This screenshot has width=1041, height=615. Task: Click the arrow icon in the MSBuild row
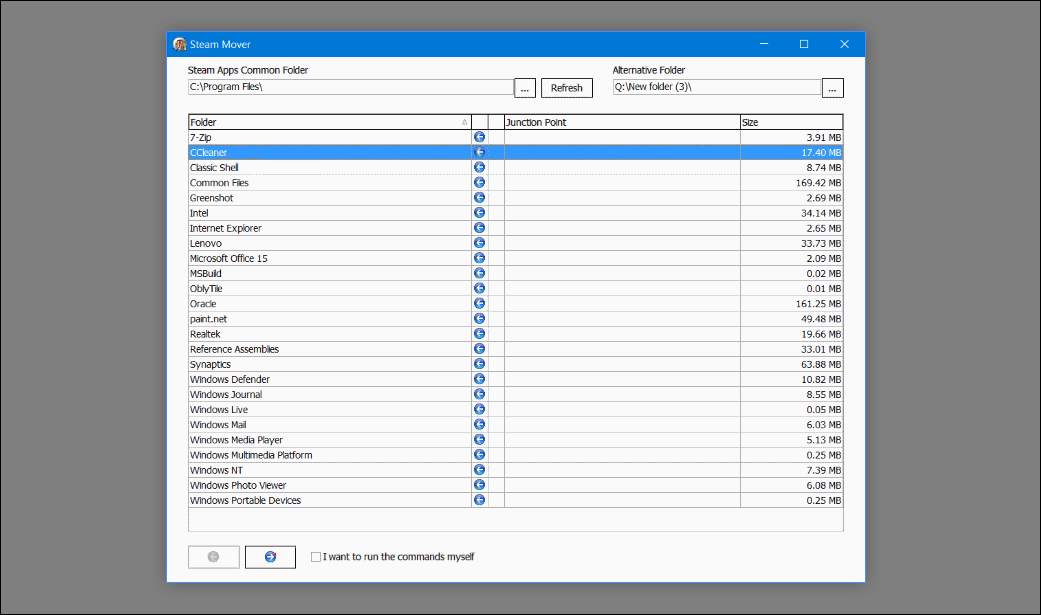click(479, 273)
